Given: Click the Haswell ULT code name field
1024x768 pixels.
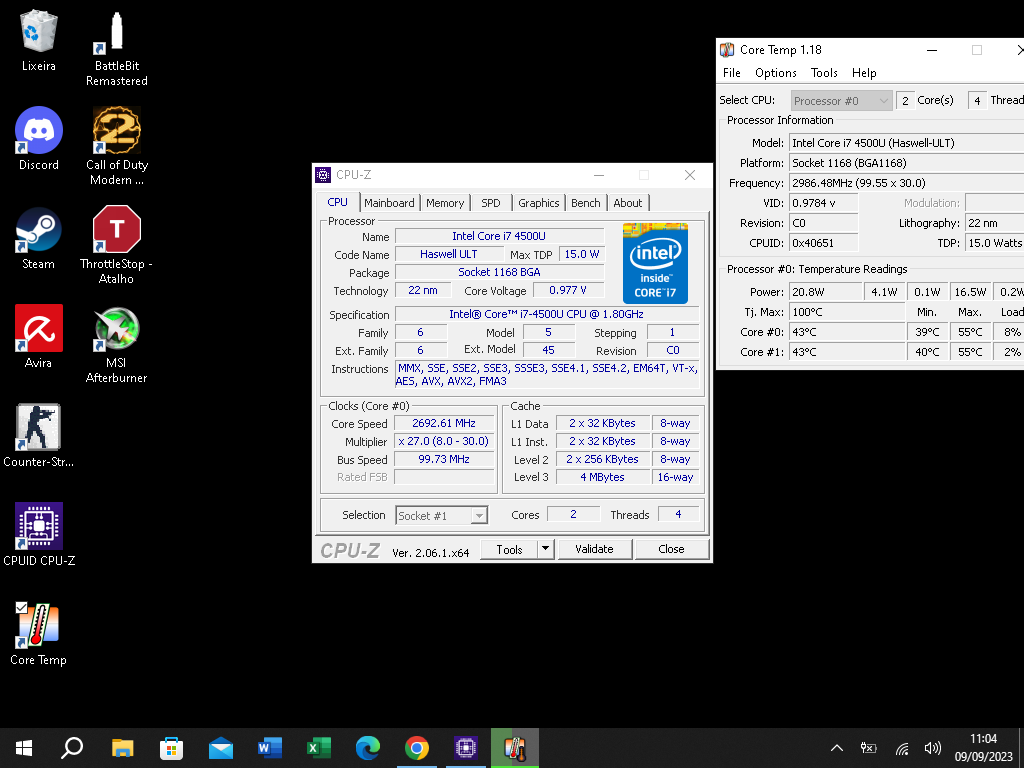Looking at the screenshot, I should [x=449, y=255].
